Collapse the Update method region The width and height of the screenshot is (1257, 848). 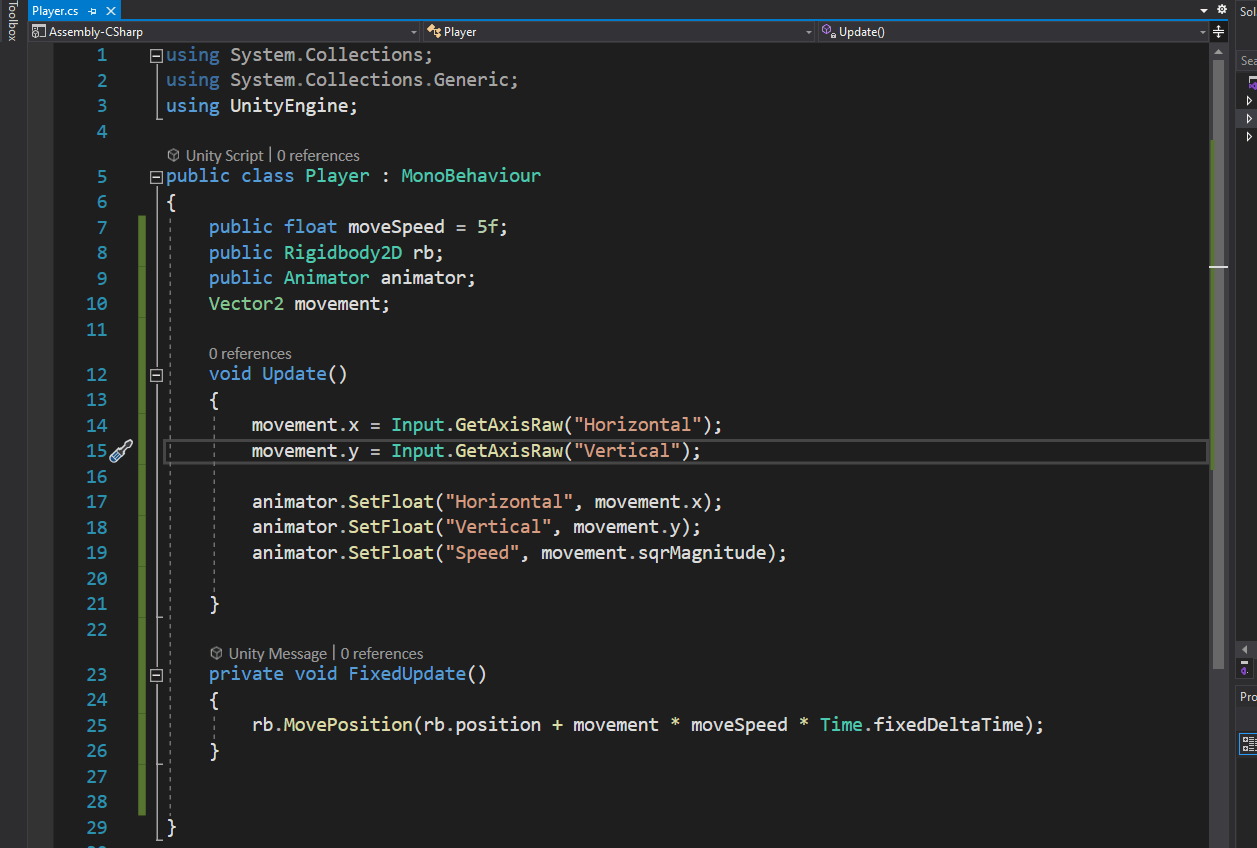click(156, 375)
